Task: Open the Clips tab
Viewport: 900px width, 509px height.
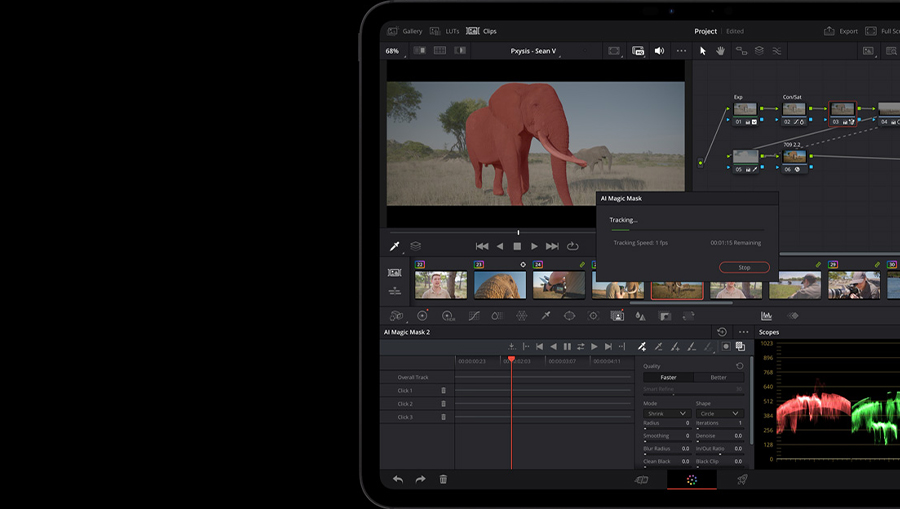Action: [x=481, y=31]
